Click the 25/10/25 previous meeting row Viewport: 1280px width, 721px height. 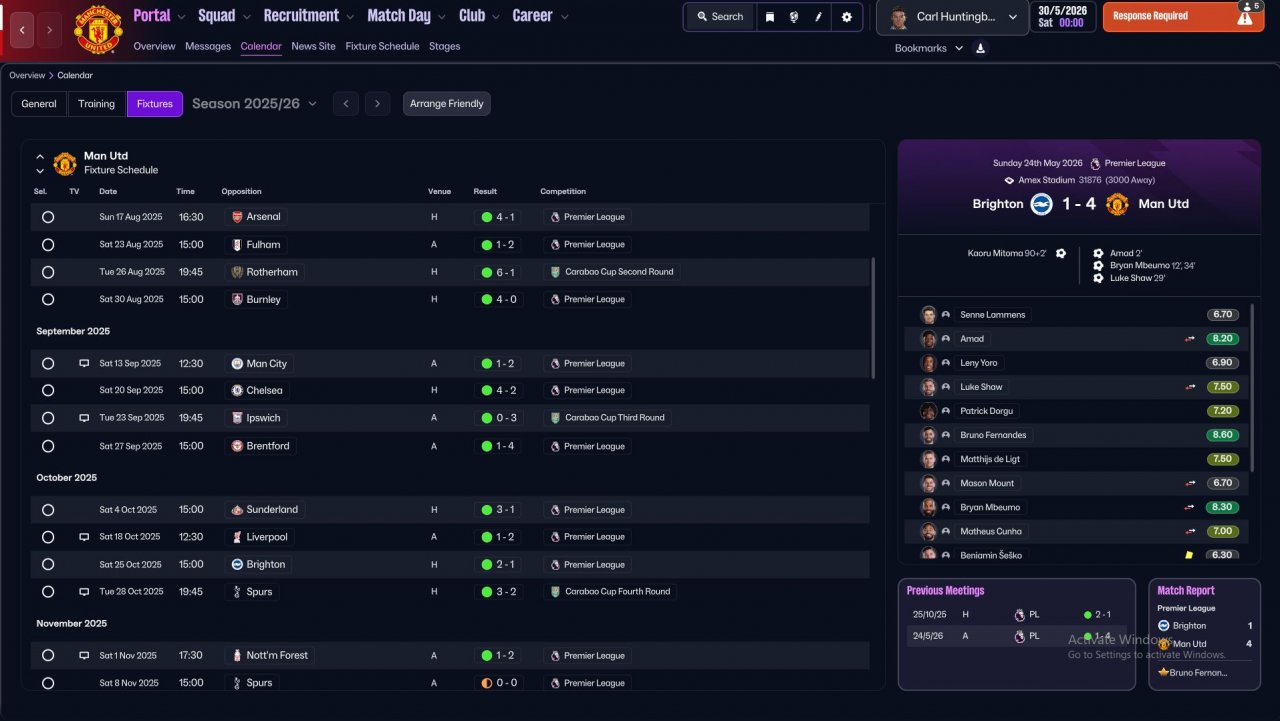click(x=1015, y=615)
